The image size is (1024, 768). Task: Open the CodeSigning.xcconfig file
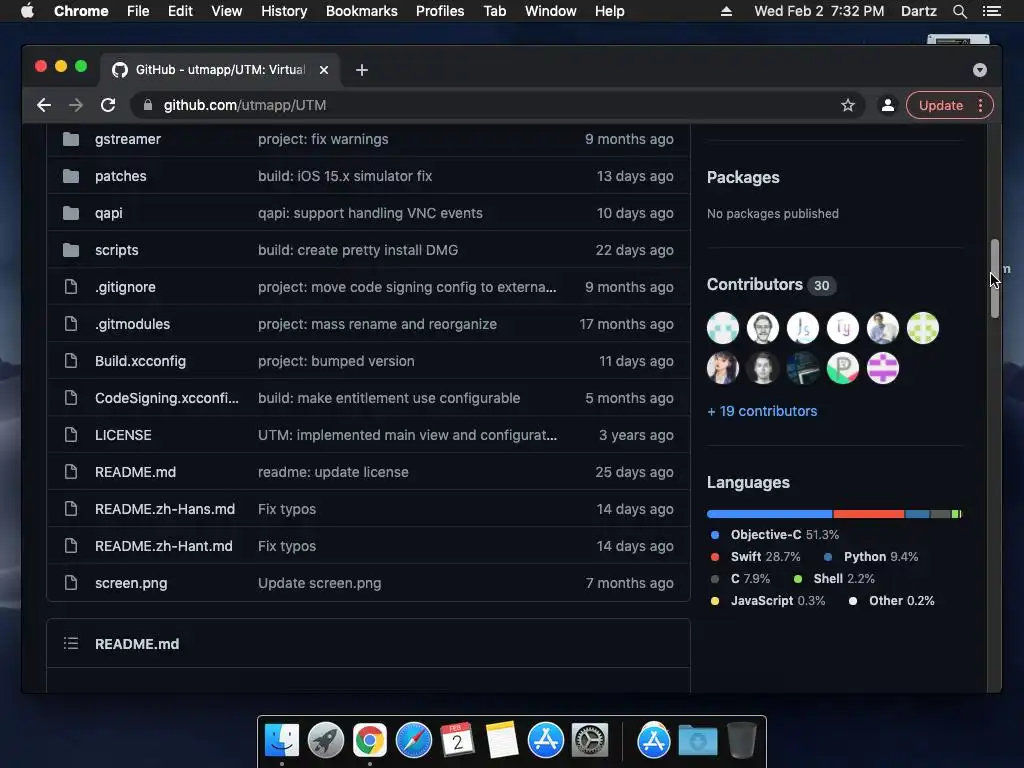[167, 398]
